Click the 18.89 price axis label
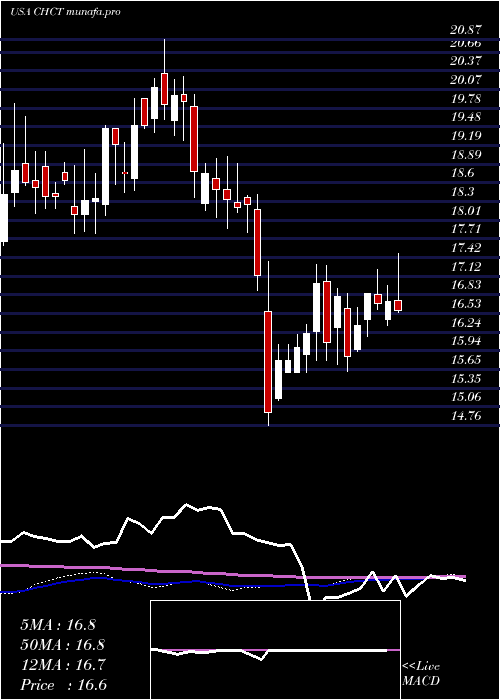The width and height of the screenshot is (500, 700). pyautogui.click(x=466, y=154)
